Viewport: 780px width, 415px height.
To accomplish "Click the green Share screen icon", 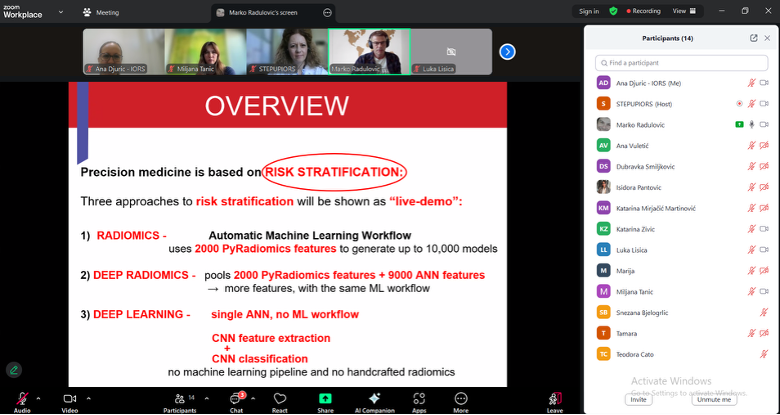I will (x=325, y=398).
